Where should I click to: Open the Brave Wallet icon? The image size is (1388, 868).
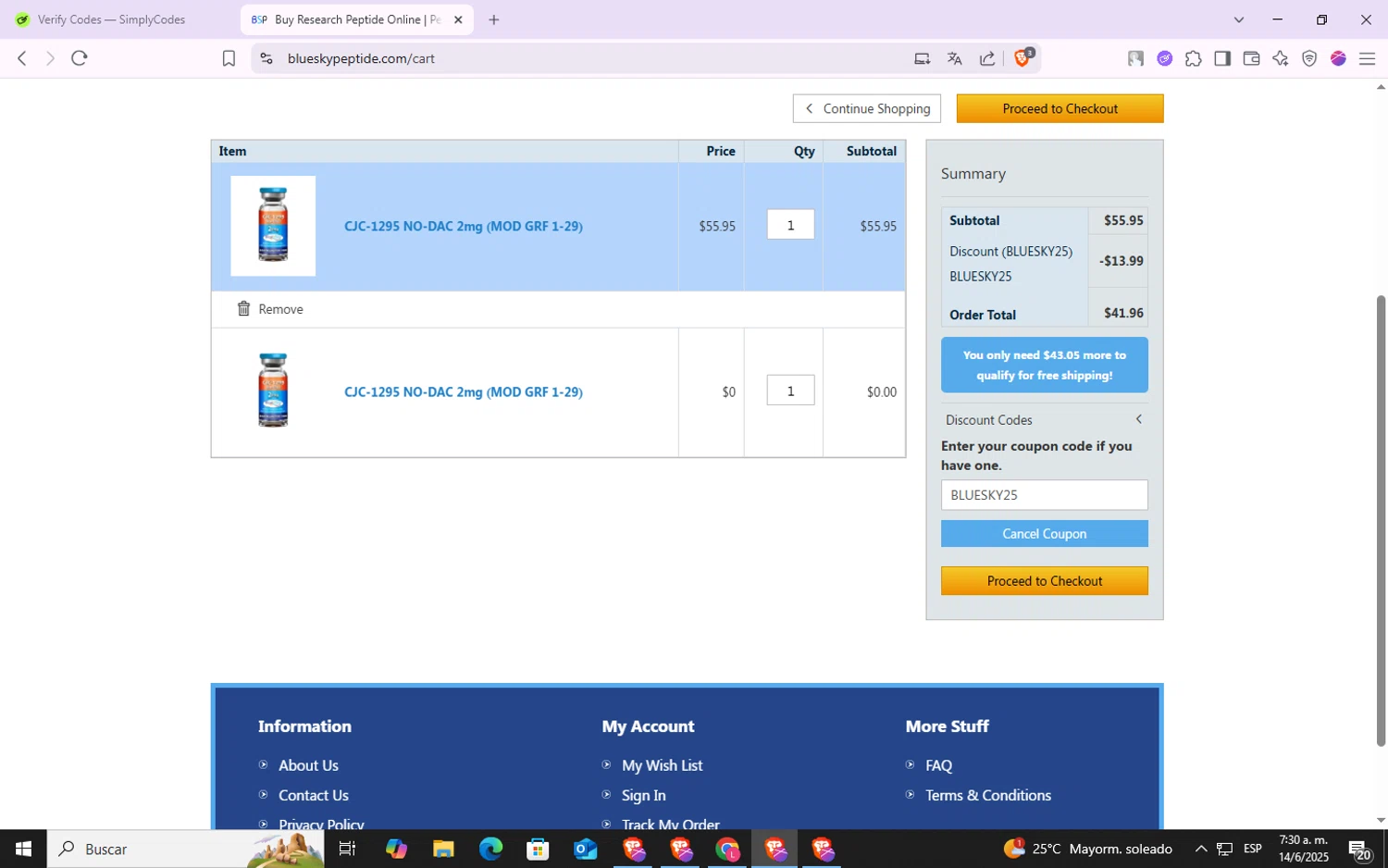(x=1251, y=58)
